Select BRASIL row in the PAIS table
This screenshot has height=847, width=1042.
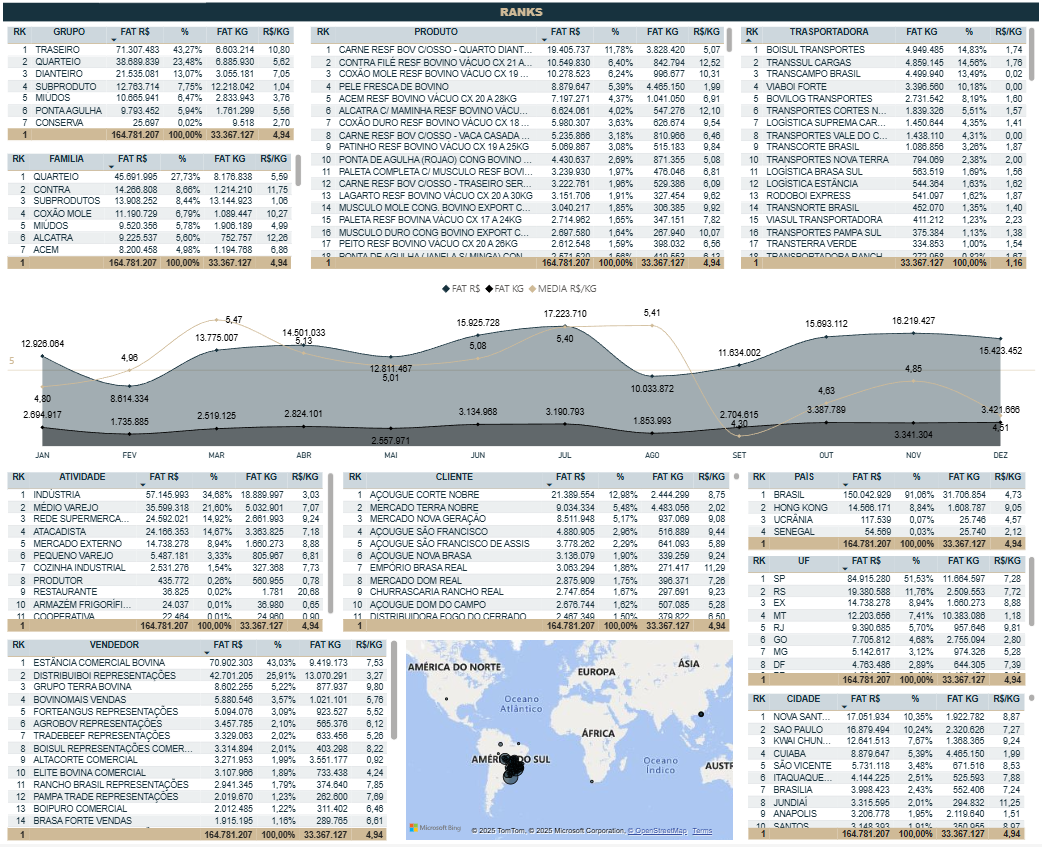tap(789, 495)
